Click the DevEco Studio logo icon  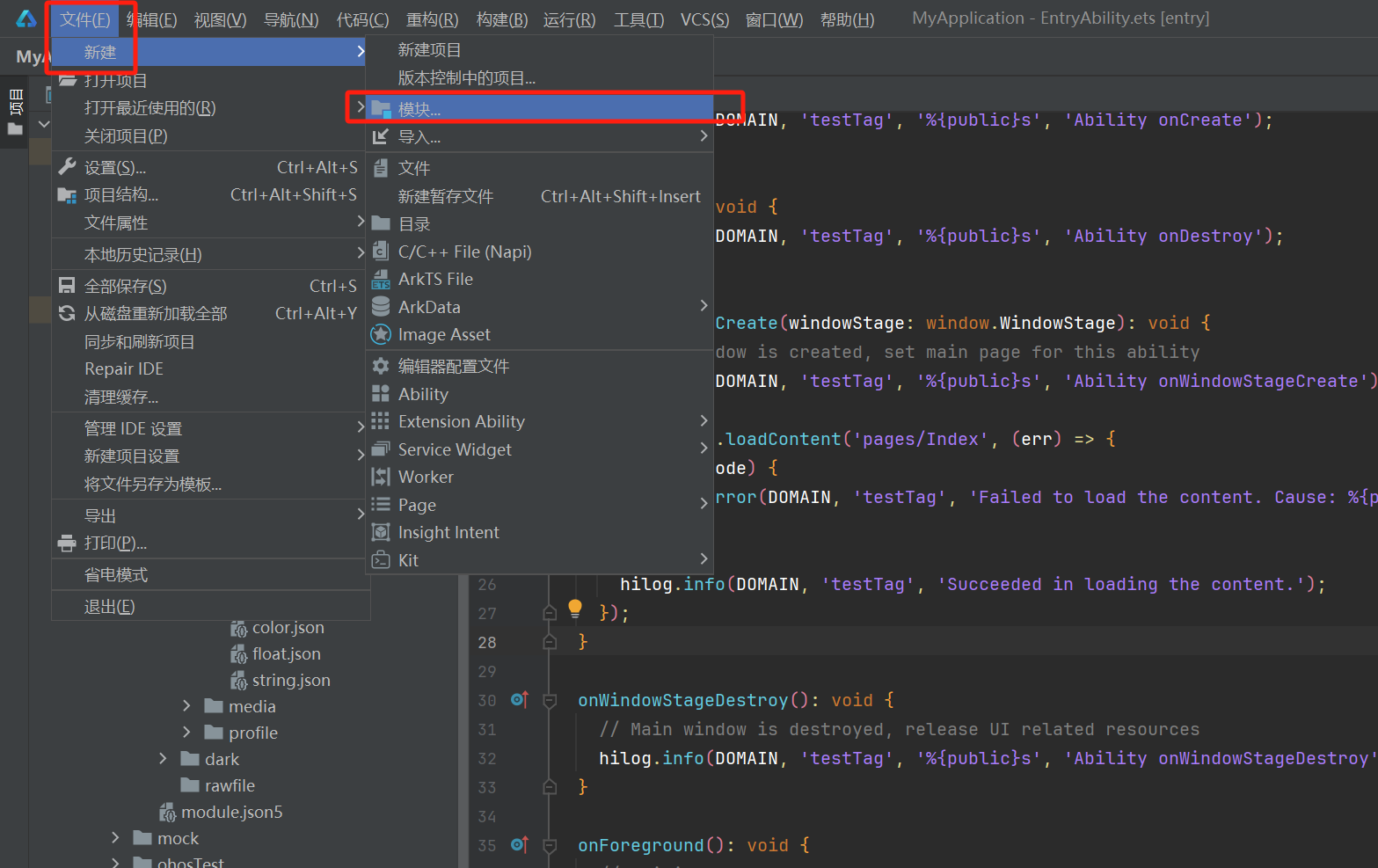pos(26,18)
